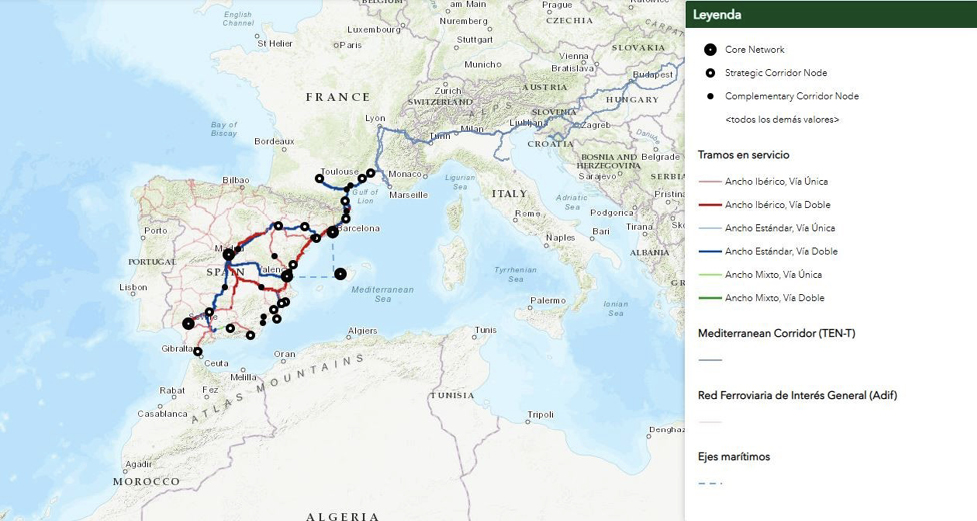Select the Tramos en servicio heading
Screen dimensions: 977x521
point(743,155)
